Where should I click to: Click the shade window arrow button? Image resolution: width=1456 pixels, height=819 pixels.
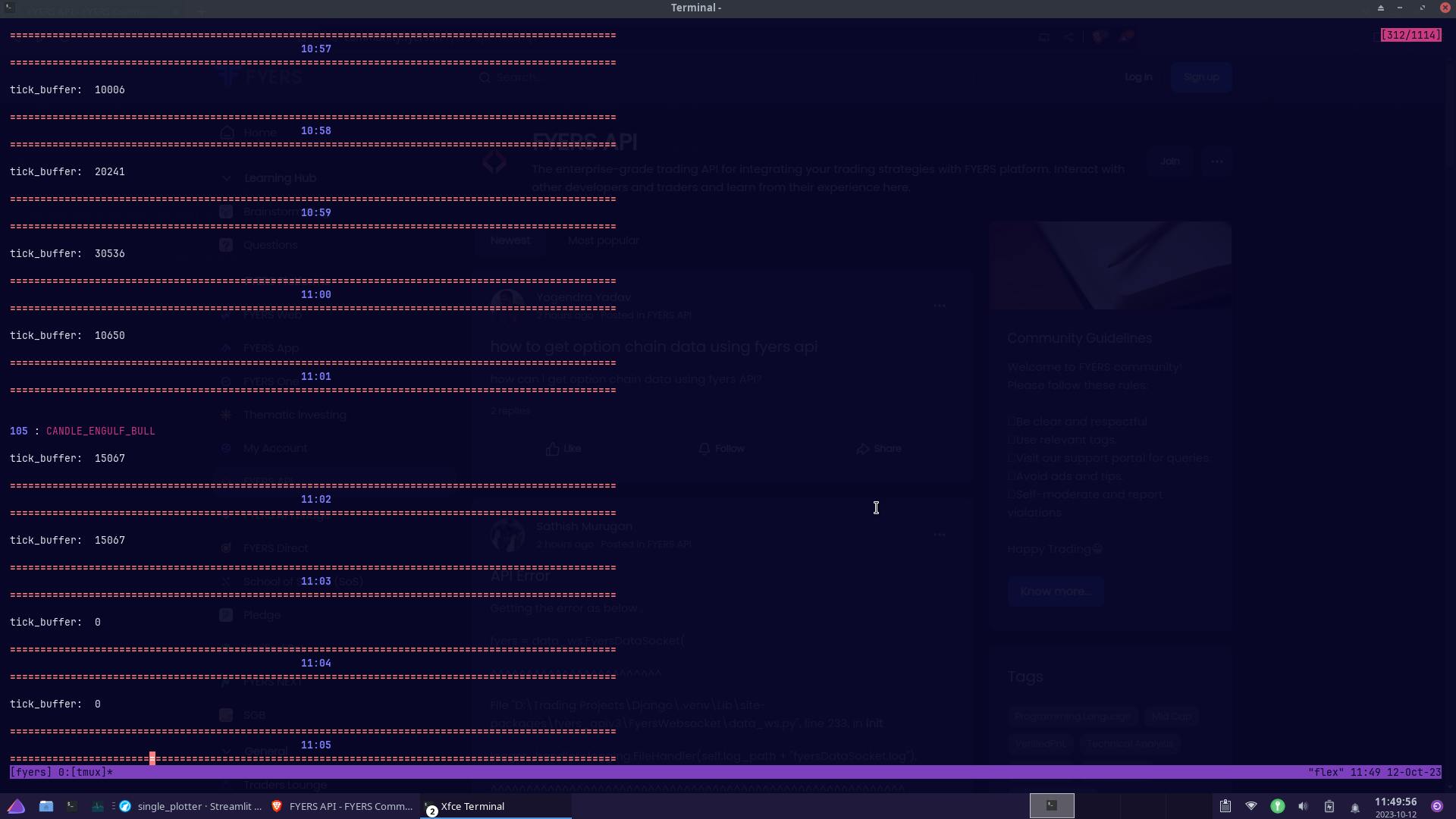1380,8
